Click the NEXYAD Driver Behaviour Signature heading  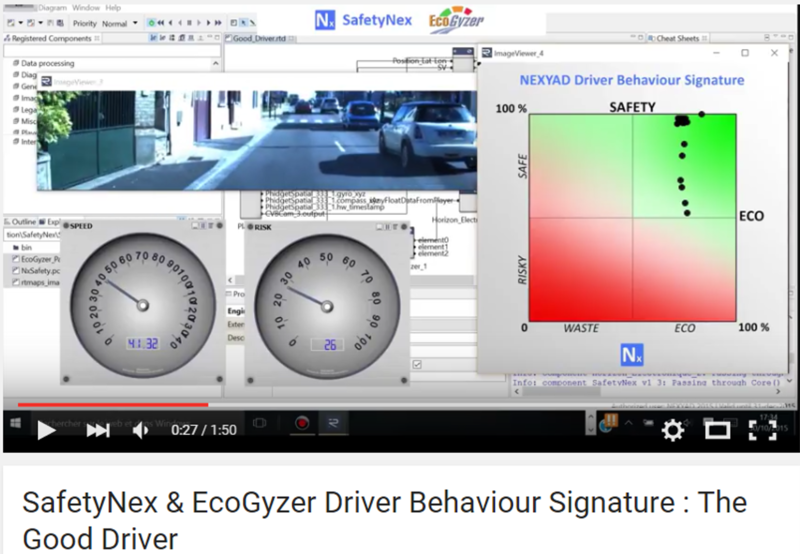point(632,80)
